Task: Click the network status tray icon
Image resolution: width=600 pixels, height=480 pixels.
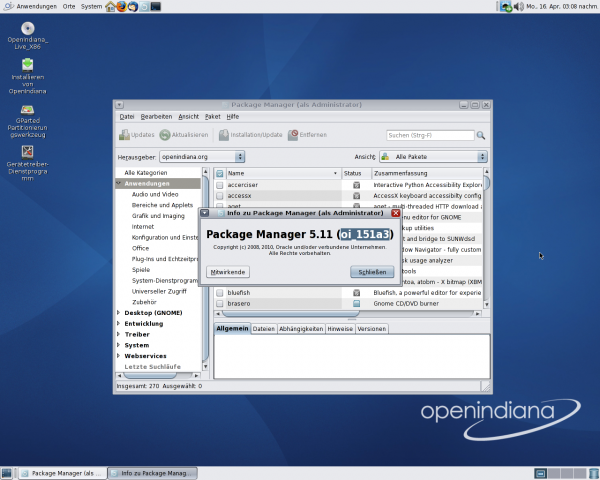Action: click(506, 7)
